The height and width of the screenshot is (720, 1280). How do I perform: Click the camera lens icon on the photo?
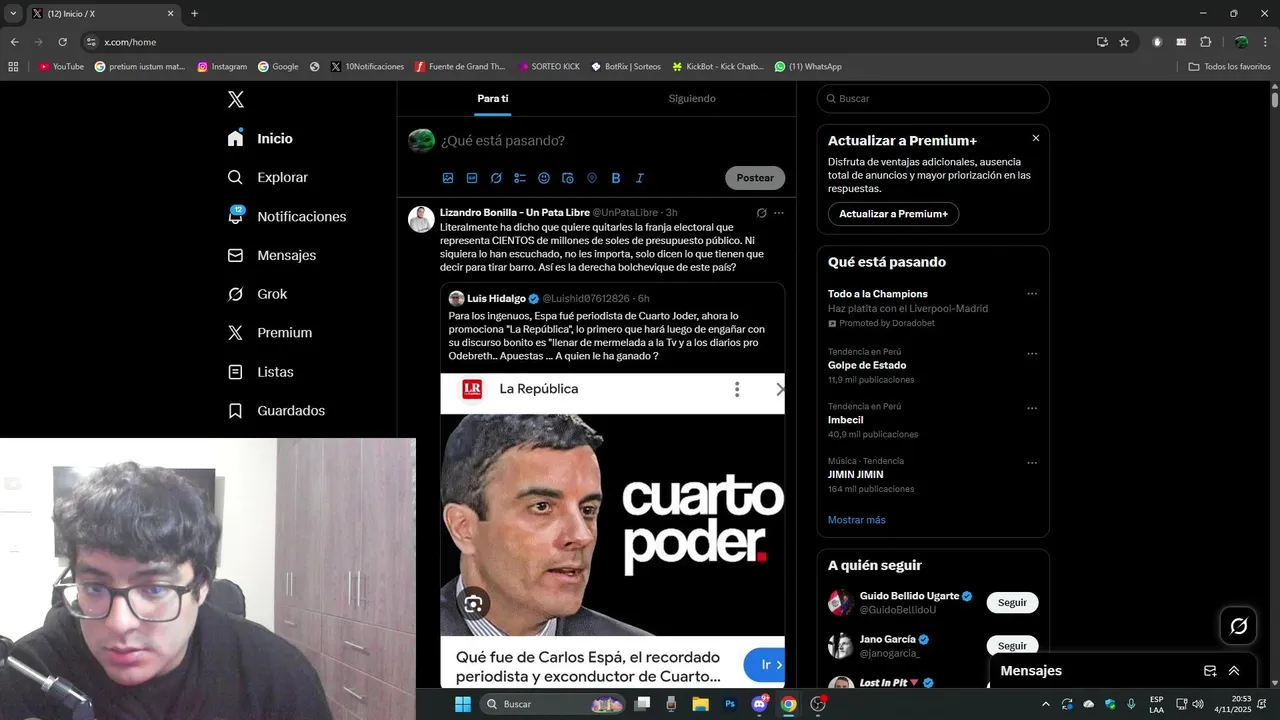point(473,603)
